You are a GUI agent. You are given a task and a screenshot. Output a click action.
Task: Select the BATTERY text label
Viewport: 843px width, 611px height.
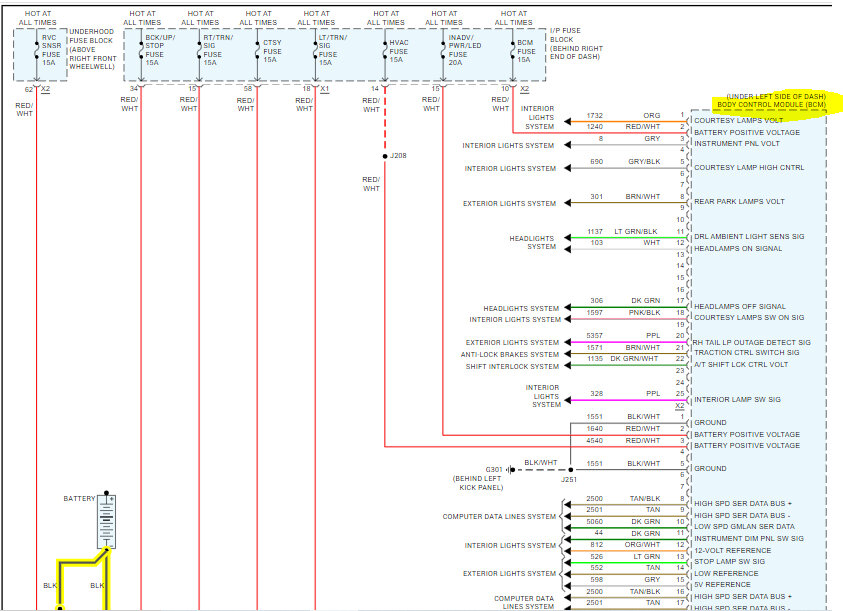tap(79, 499)
